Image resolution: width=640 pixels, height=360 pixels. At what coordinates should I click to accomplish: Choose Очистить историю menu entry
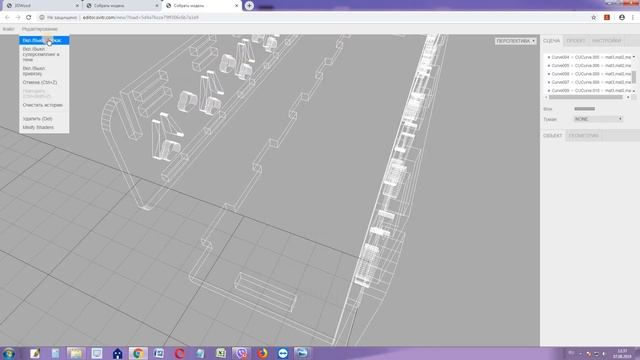(x=44, y=105)
